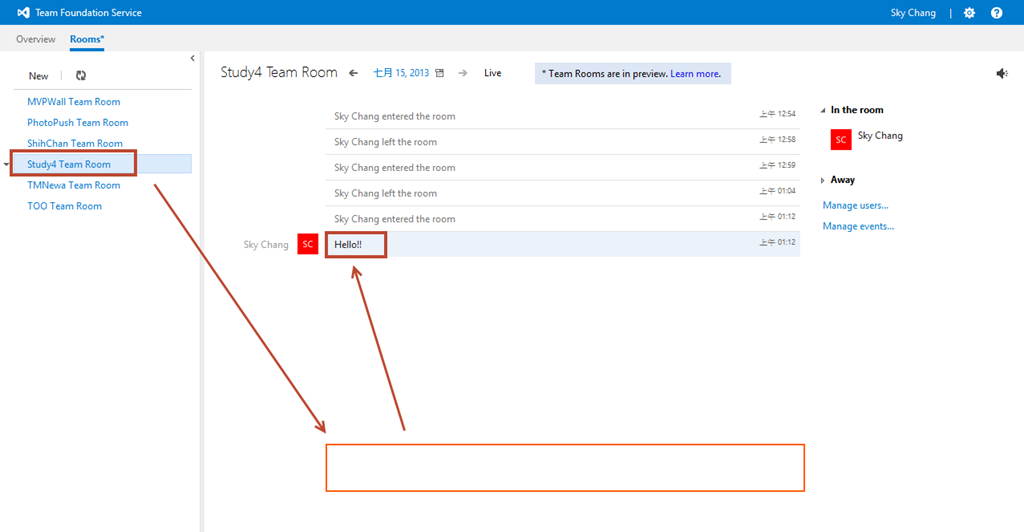Open the settings gear icon
Screen dimensions: 1024x532
point(969,12)
